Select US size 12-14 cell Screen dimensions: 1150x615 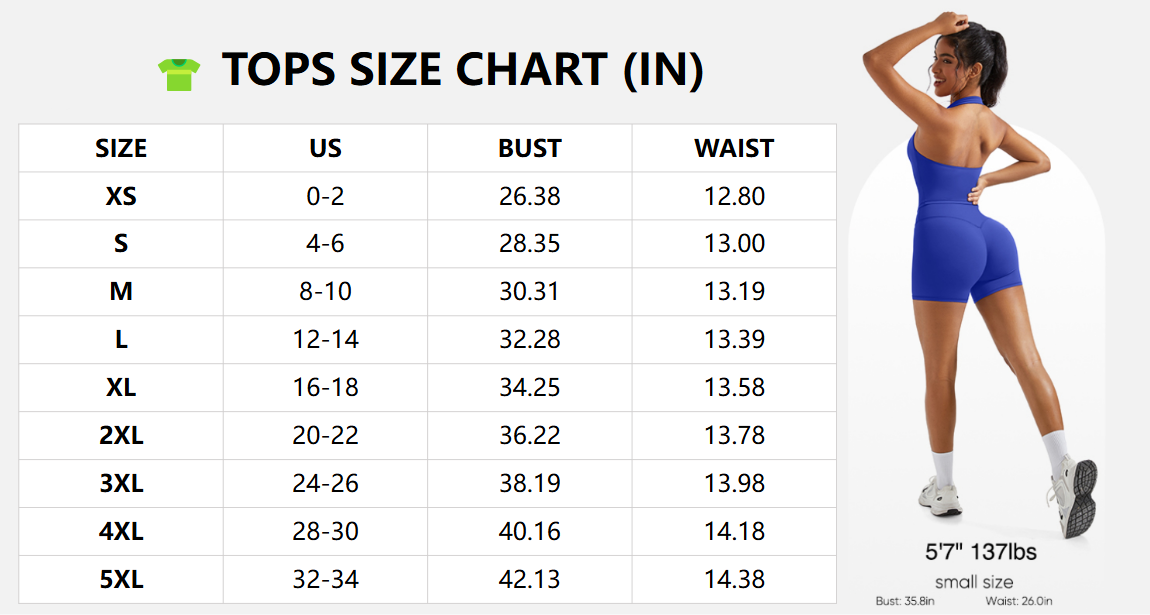(325, 340)
